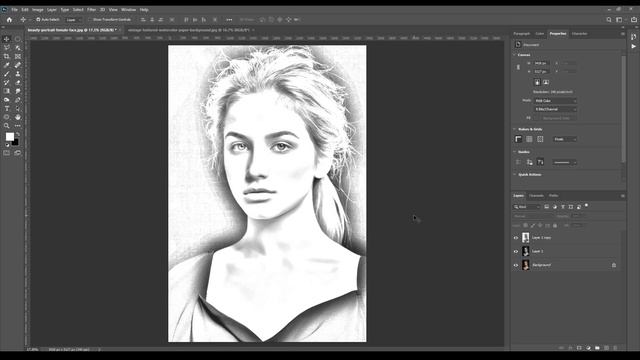Image resolution: width=640 pixels, height=360 pixels.
Task: Open the bit depth per channel dropdown
Action: coord(556,109)
